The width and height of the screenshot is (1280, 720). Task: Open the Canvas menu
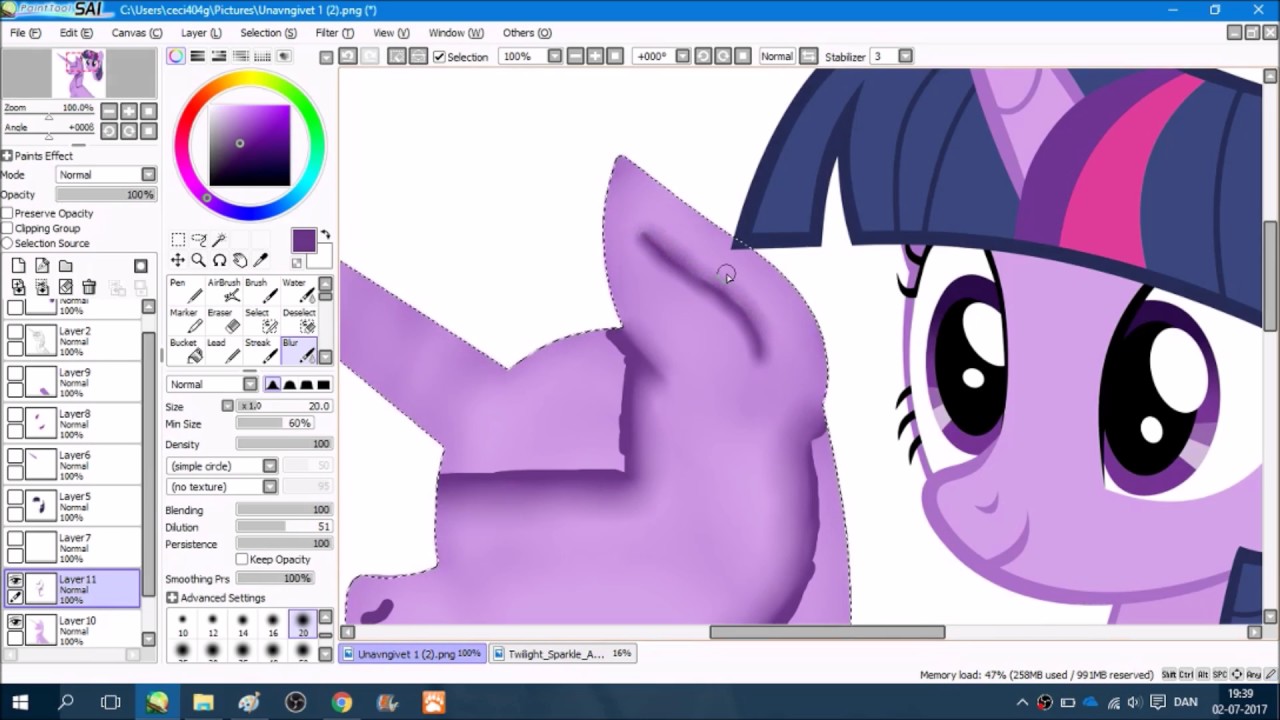136,33
